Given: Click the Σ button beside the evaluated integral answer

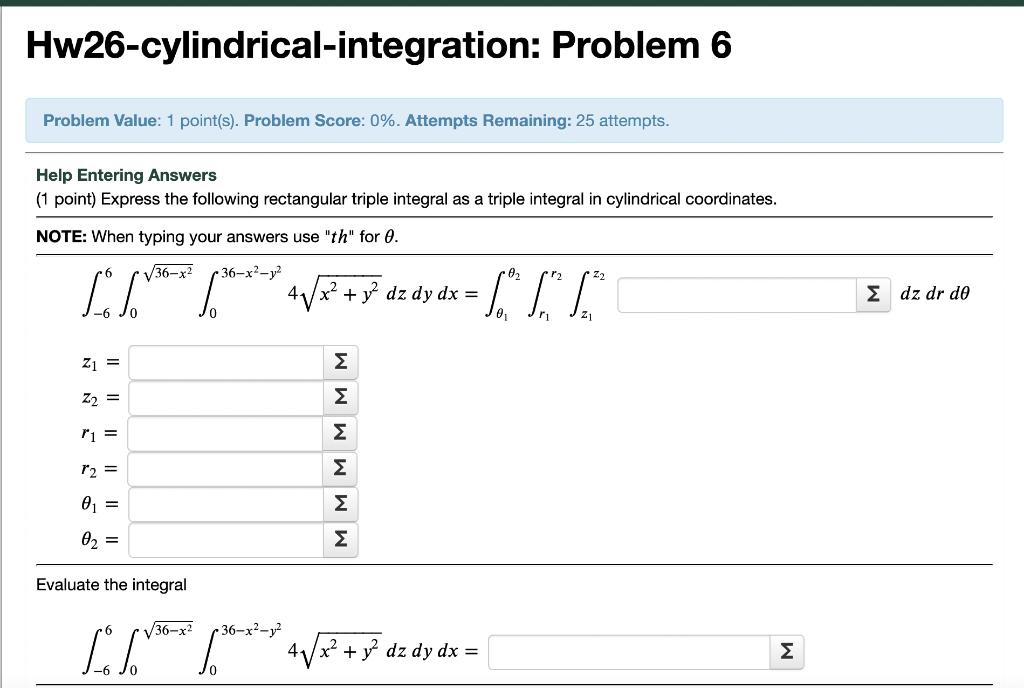Looking at the screenshot, I should [x=786, y=651].
